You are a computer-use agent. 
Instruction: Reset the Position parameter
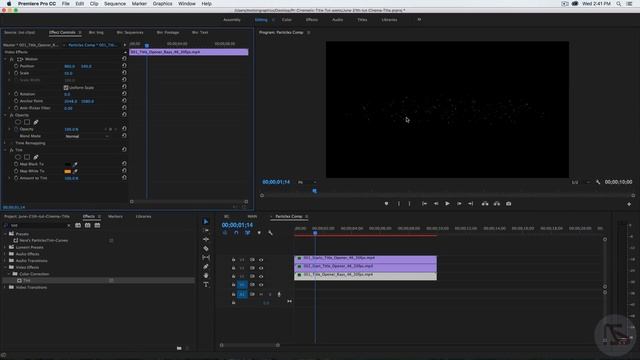[x=124, y=66]
